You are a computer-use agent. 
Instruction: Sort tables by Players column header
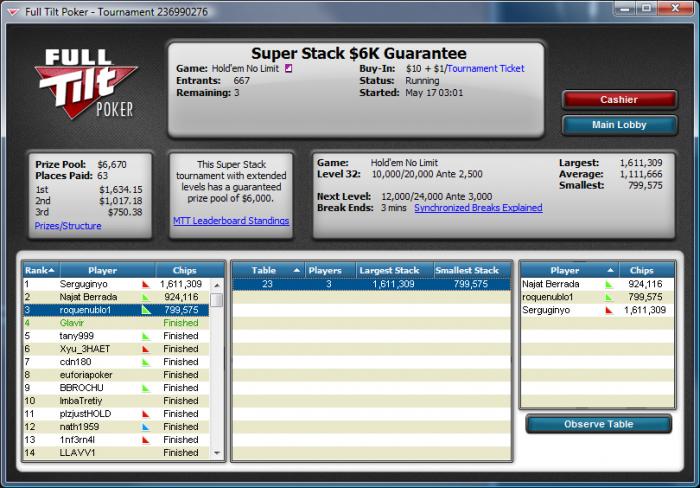[330, 270]
